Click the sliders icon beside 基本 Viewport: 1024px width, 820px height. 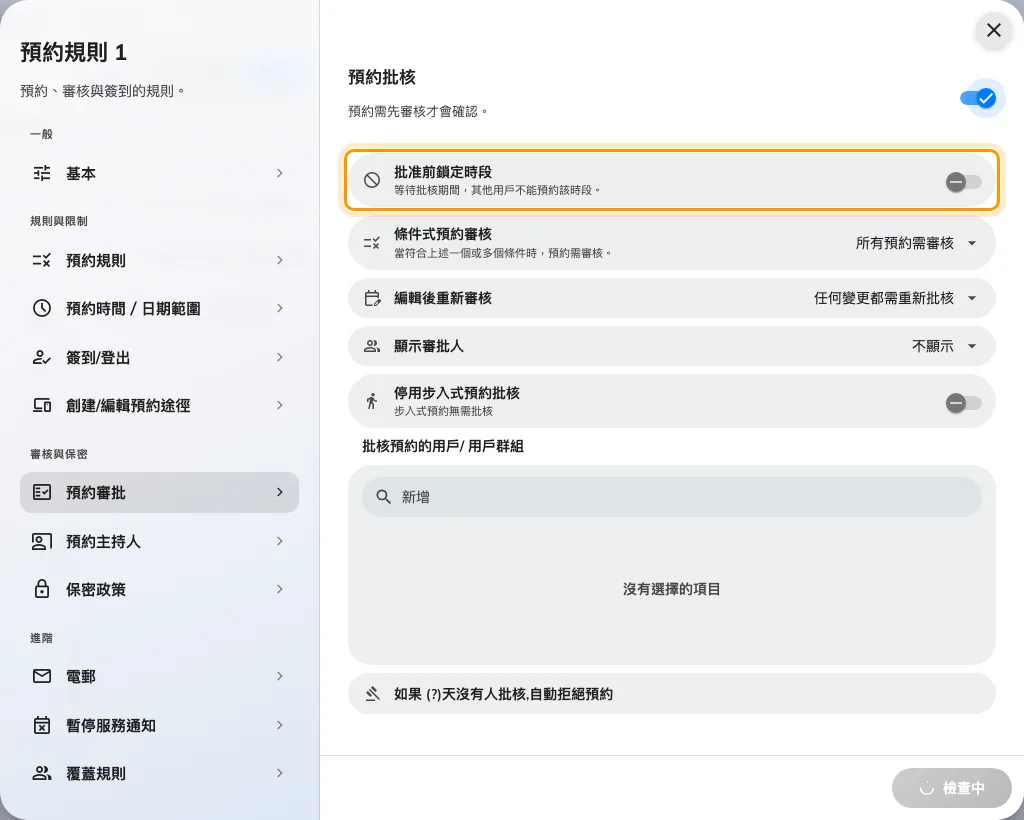coord(42,173)
